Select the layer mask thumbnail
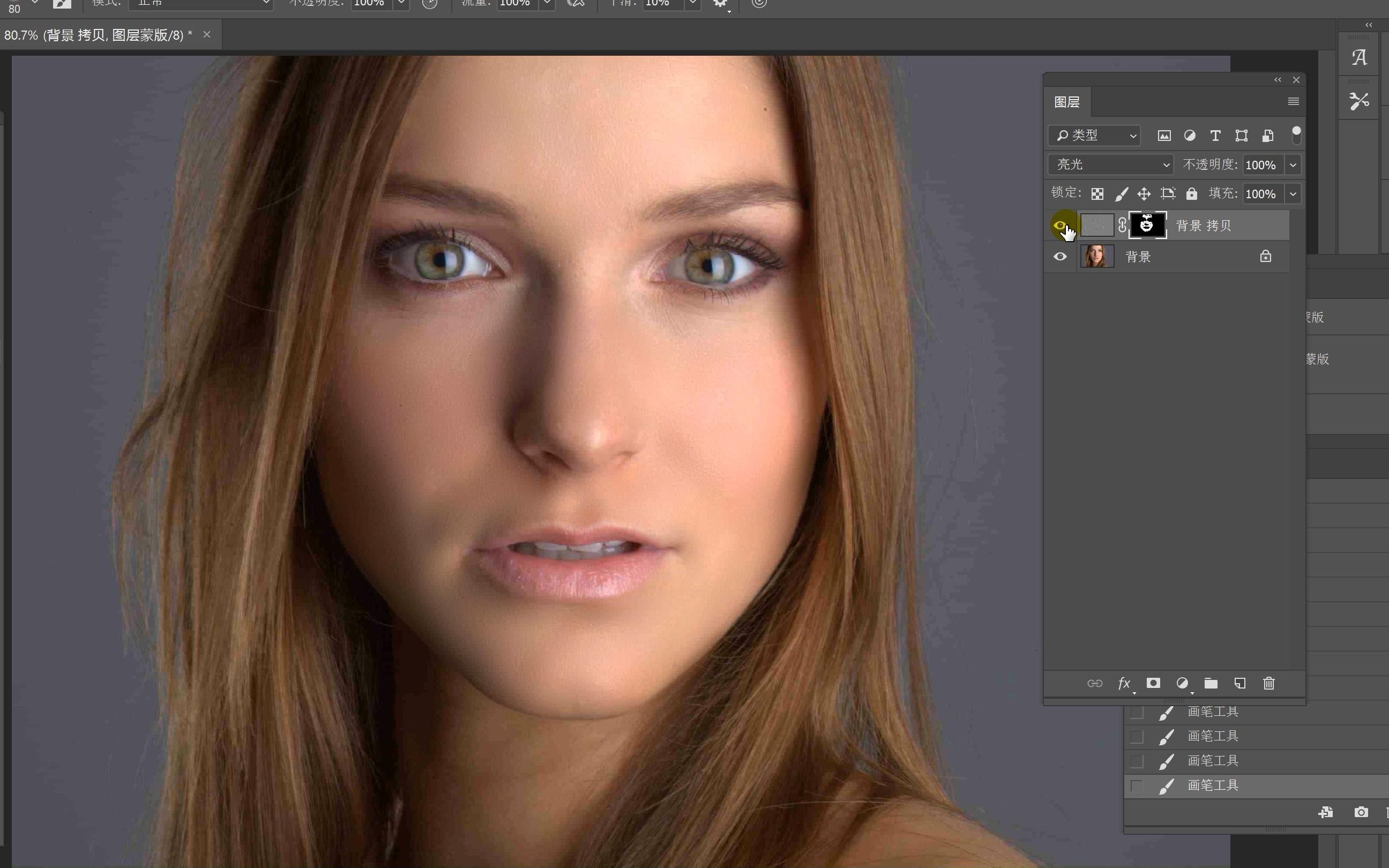Screen dimensions: 1389x868 coord(1147,225)
